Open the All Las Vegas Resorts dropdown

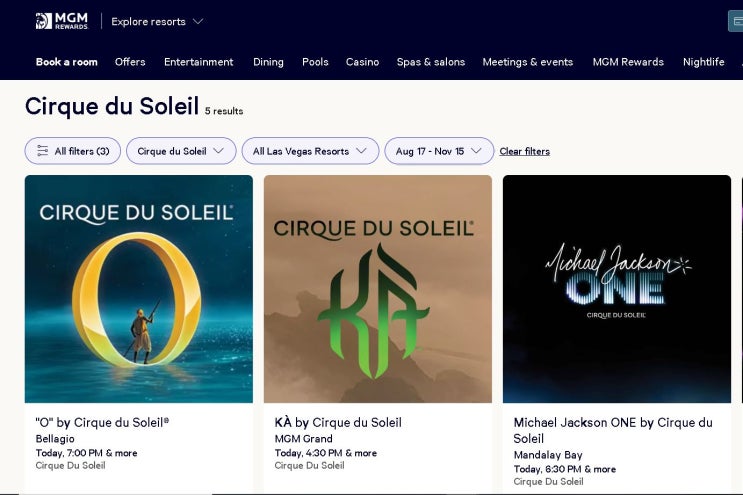(310, 151)
